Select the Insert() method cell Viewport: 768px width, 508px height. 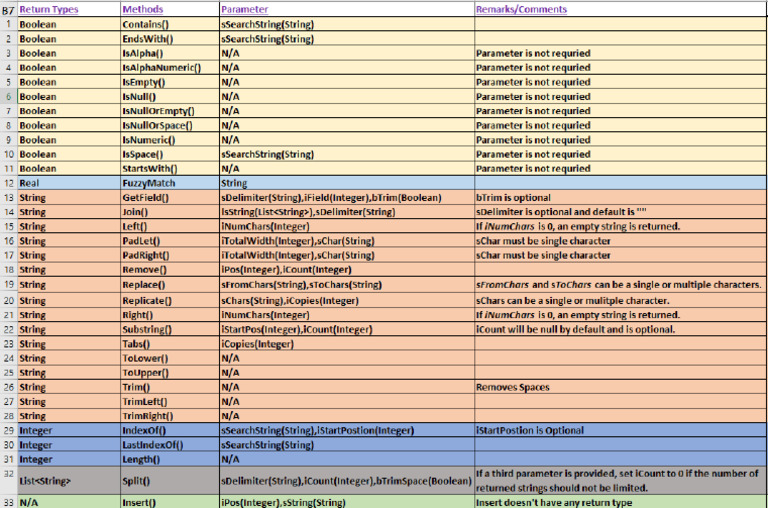coord(169,502)
